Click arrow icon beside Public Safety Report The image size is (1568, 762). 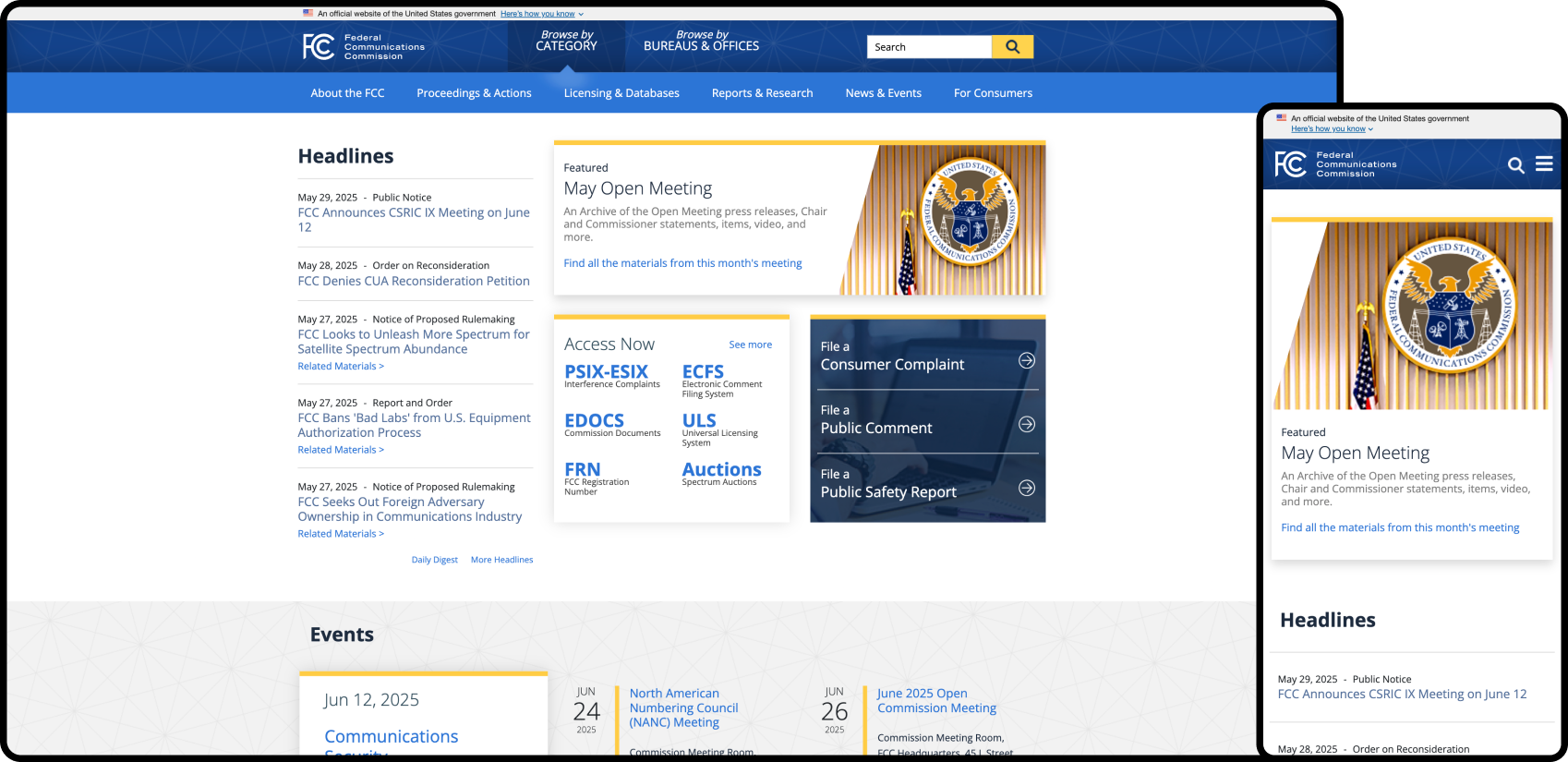pos(1026,488)
